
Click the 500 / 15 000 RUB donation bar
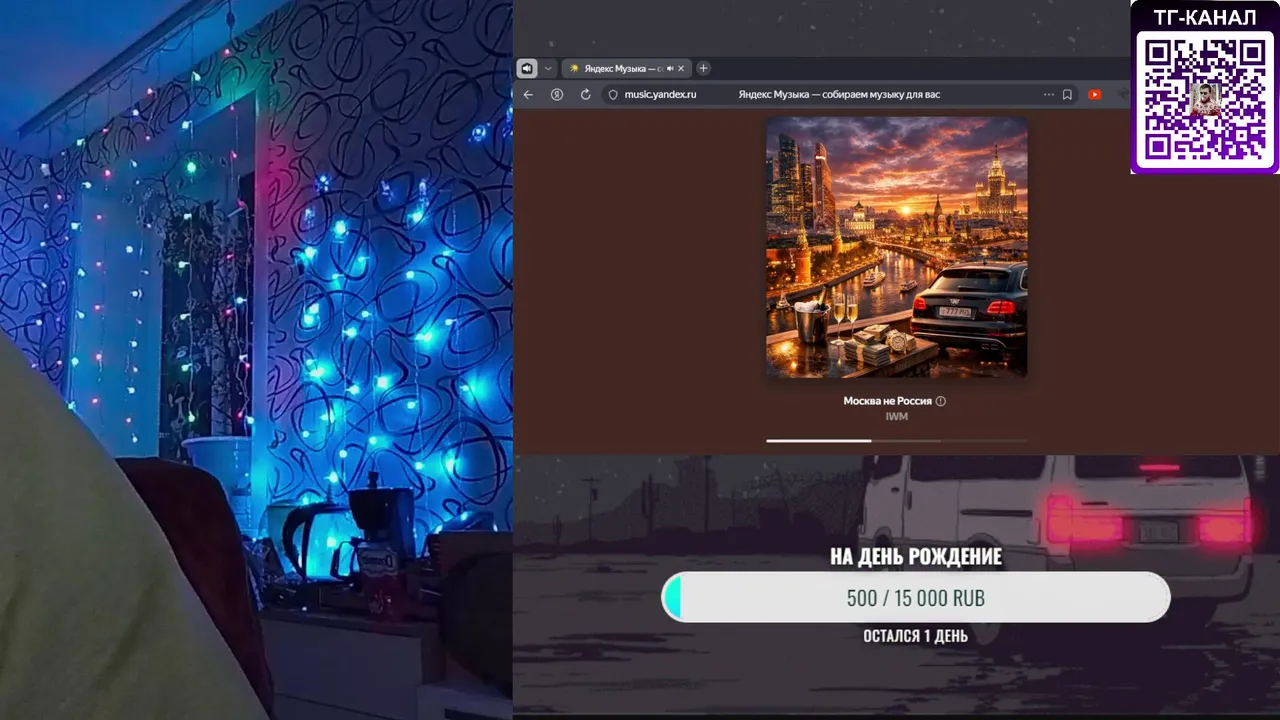tap(916, 598)
